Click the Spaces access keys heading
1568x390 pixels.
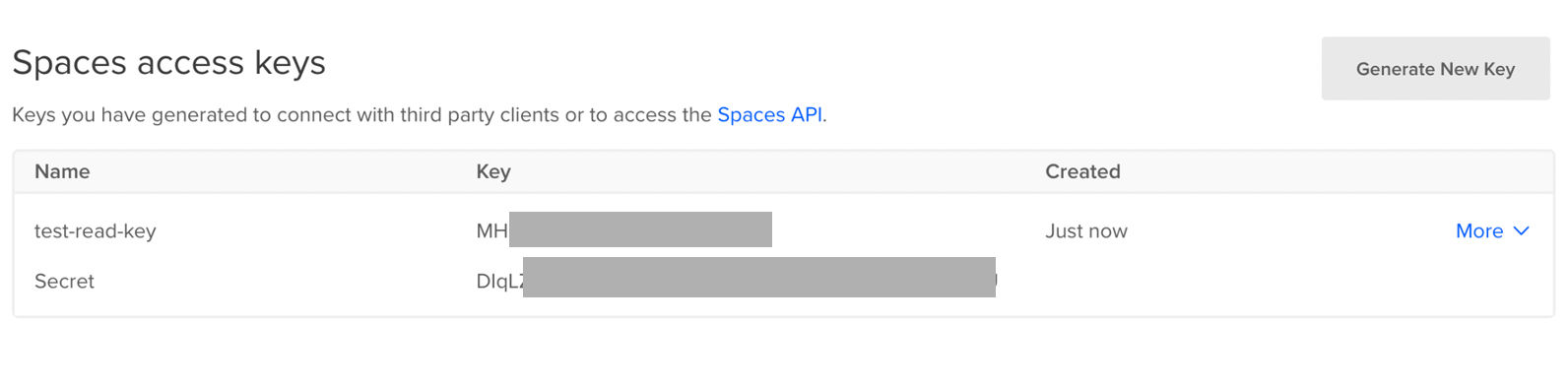coord(169,63)
